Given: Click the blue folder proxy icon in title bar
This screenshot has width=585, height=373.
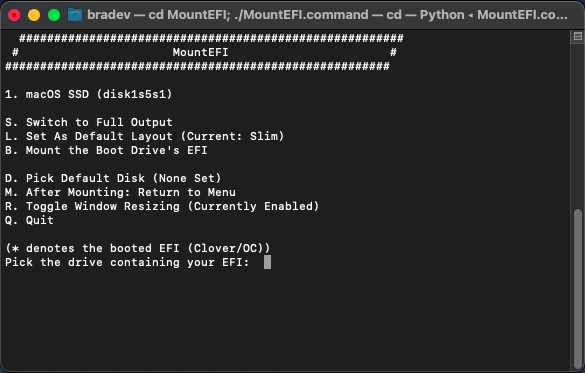Looking at the screenshot, I should click(x=75, y=15).
